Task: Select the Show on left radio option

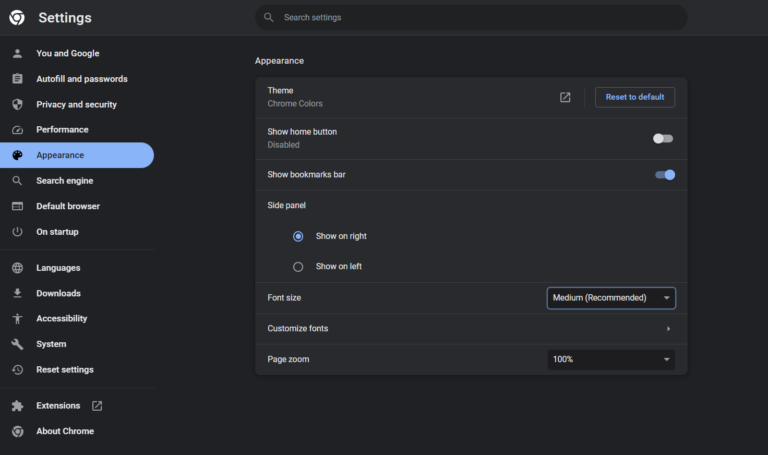Action: coord(298,267)
